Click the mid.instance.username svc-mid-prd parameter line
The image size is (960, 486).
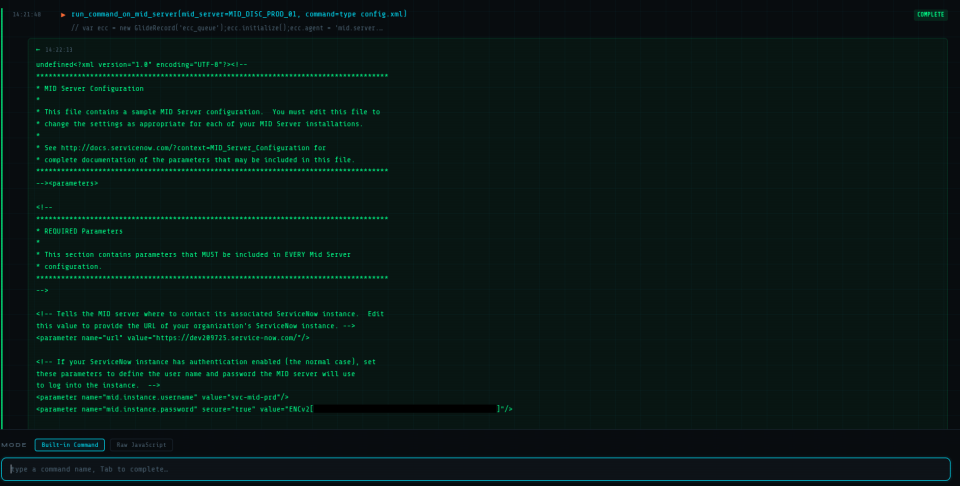(x=162, y=397)
